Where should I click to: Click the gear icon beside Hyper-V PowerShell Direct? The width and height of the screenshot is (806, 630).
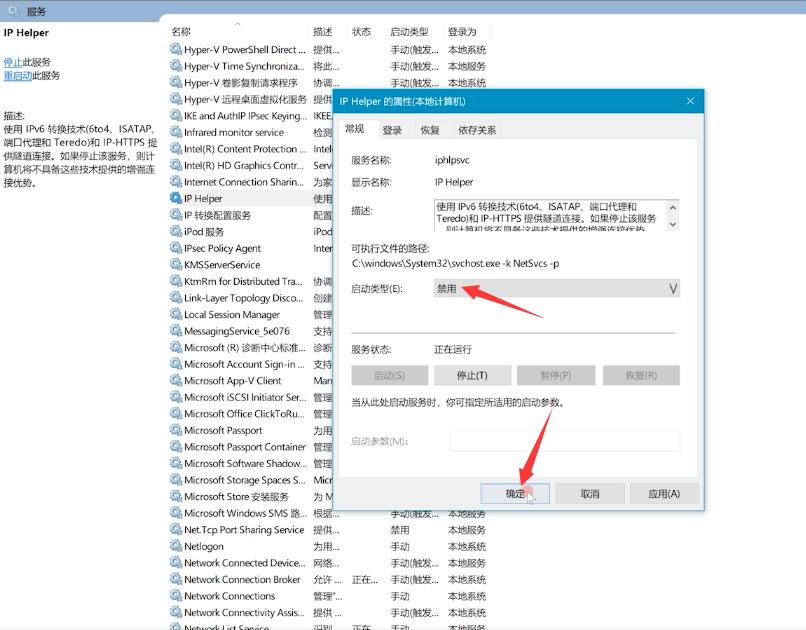click(x=176, y=49)
